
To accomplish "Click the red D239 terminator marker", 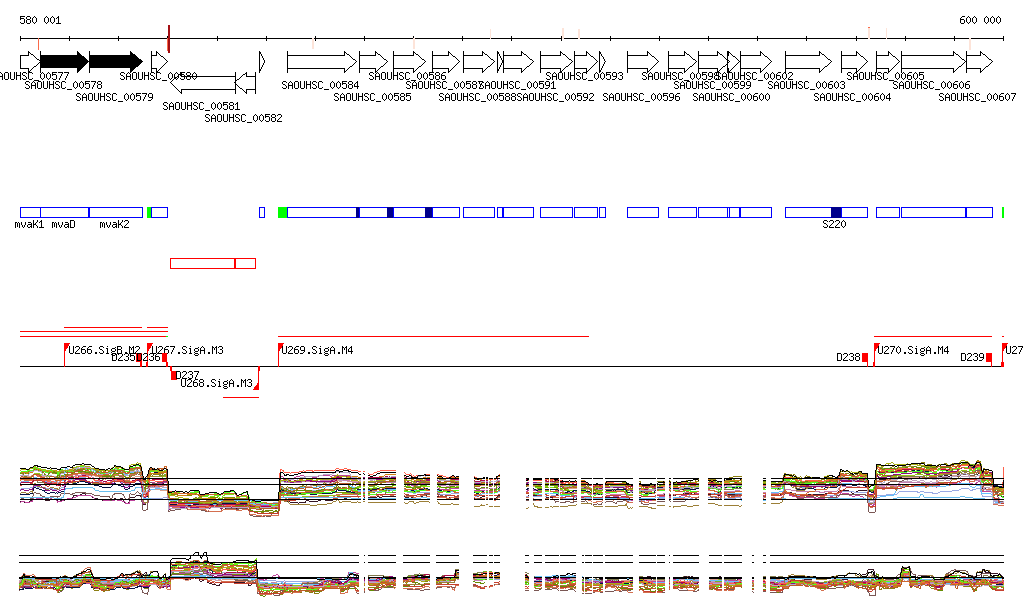I will [989, 357].
